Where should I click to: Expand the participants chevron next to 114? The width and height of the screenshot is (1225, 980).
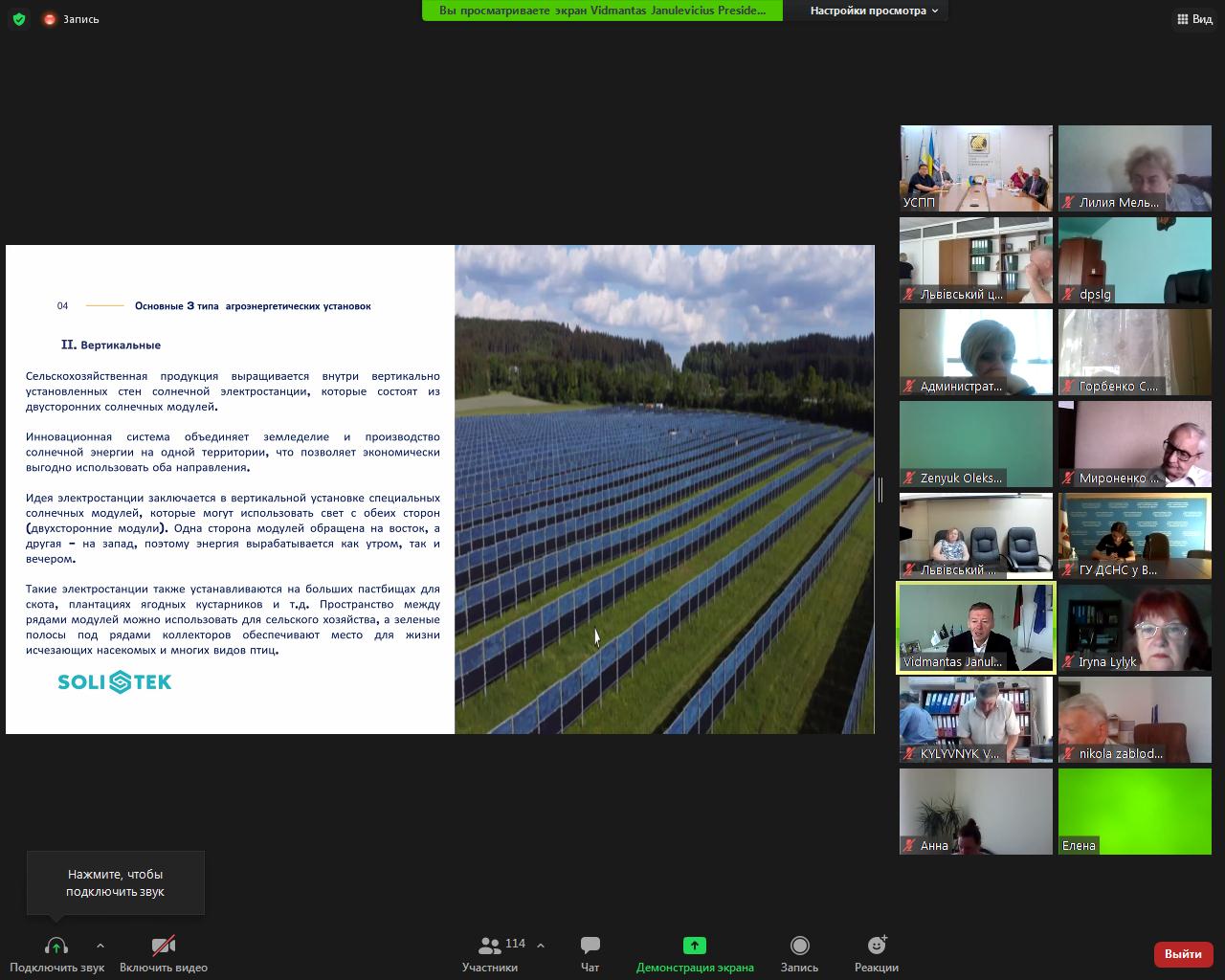pos(541,946)
